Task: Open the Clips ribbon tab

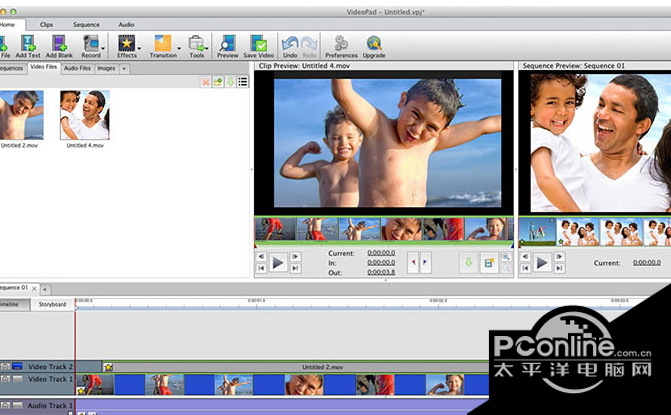Action: [46, 25]
